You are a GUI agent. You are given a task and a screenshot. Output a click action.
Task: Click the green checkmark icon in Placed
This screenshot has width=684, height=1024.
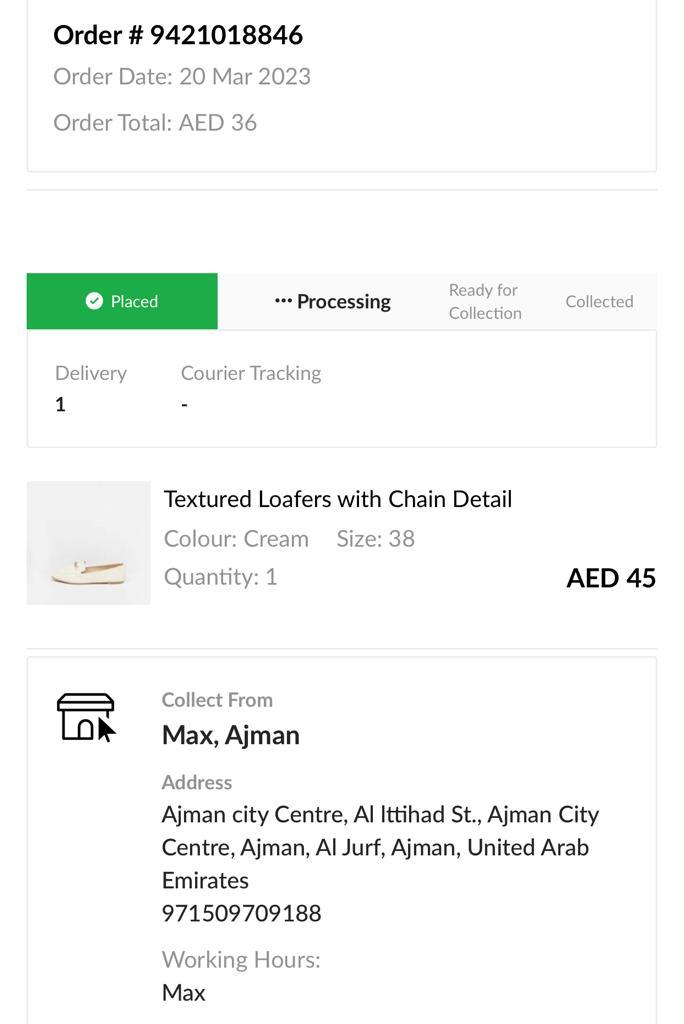point(94,301)
